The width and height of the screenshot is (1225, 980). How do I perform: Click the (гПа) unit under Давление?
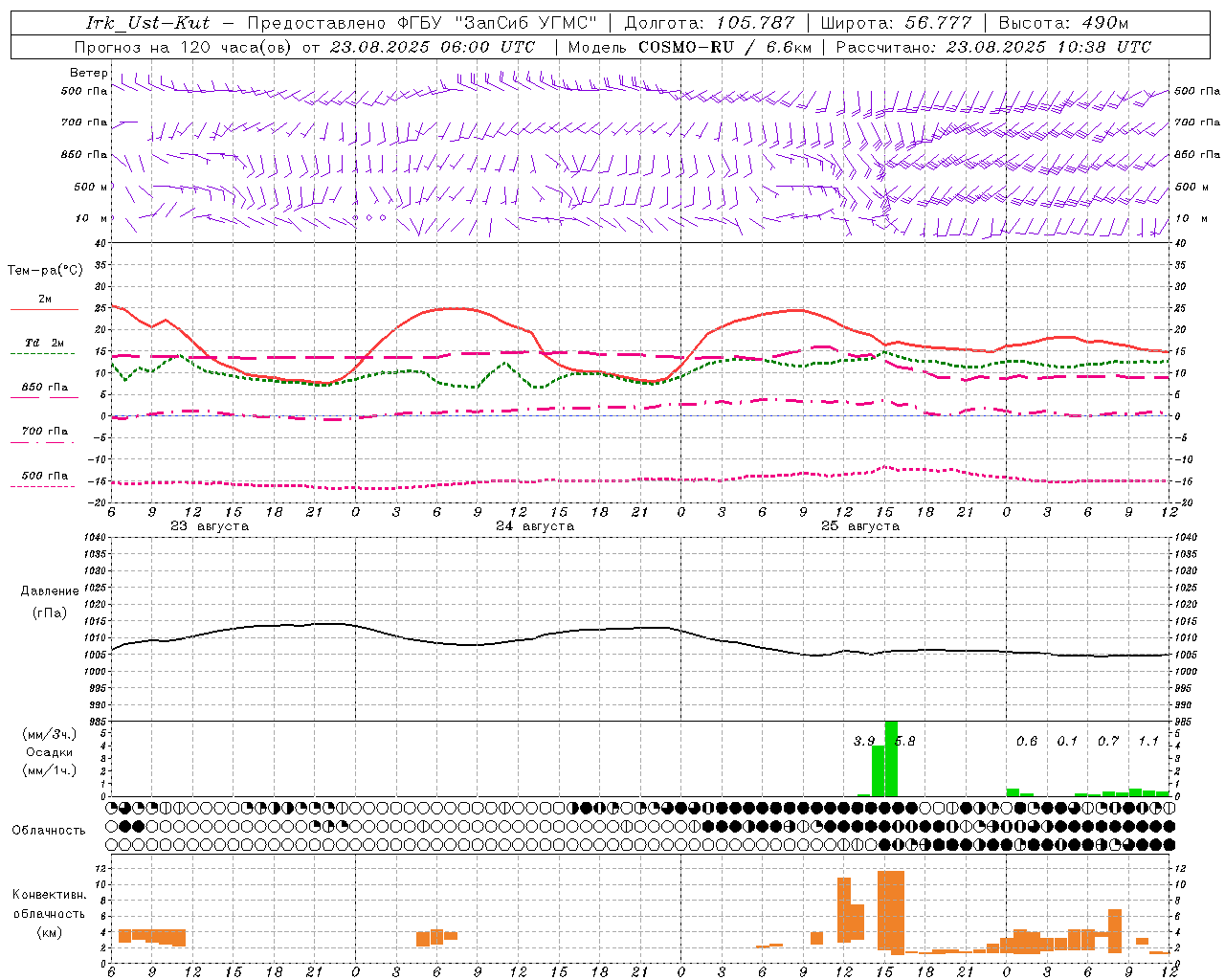coord(50,613)
